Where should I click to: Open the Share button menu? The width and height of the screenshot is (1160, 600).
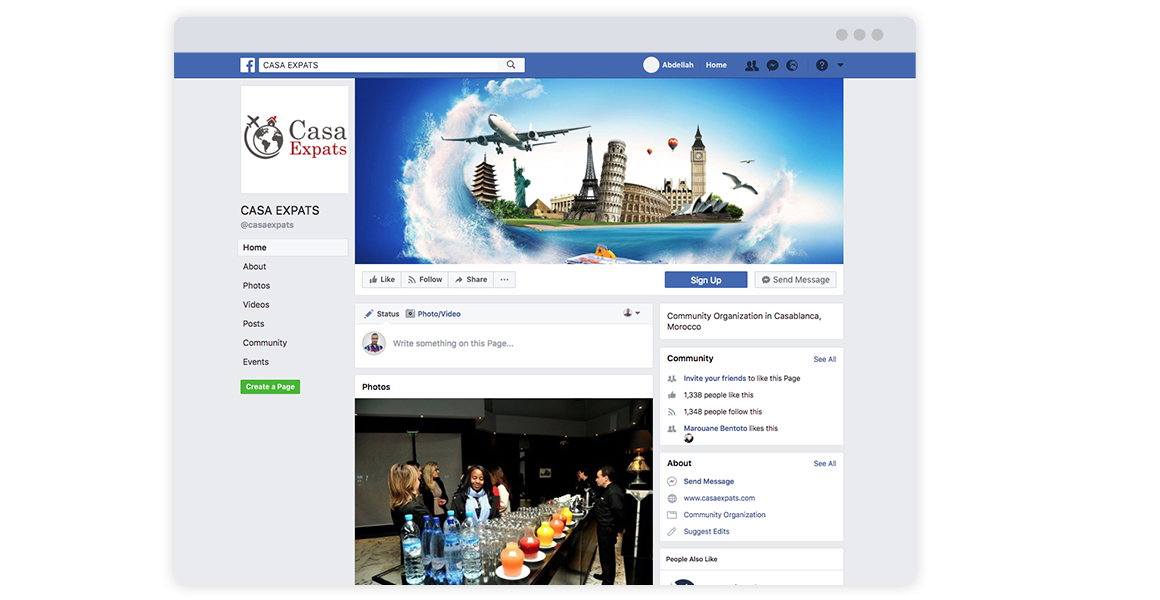point(471,280)
